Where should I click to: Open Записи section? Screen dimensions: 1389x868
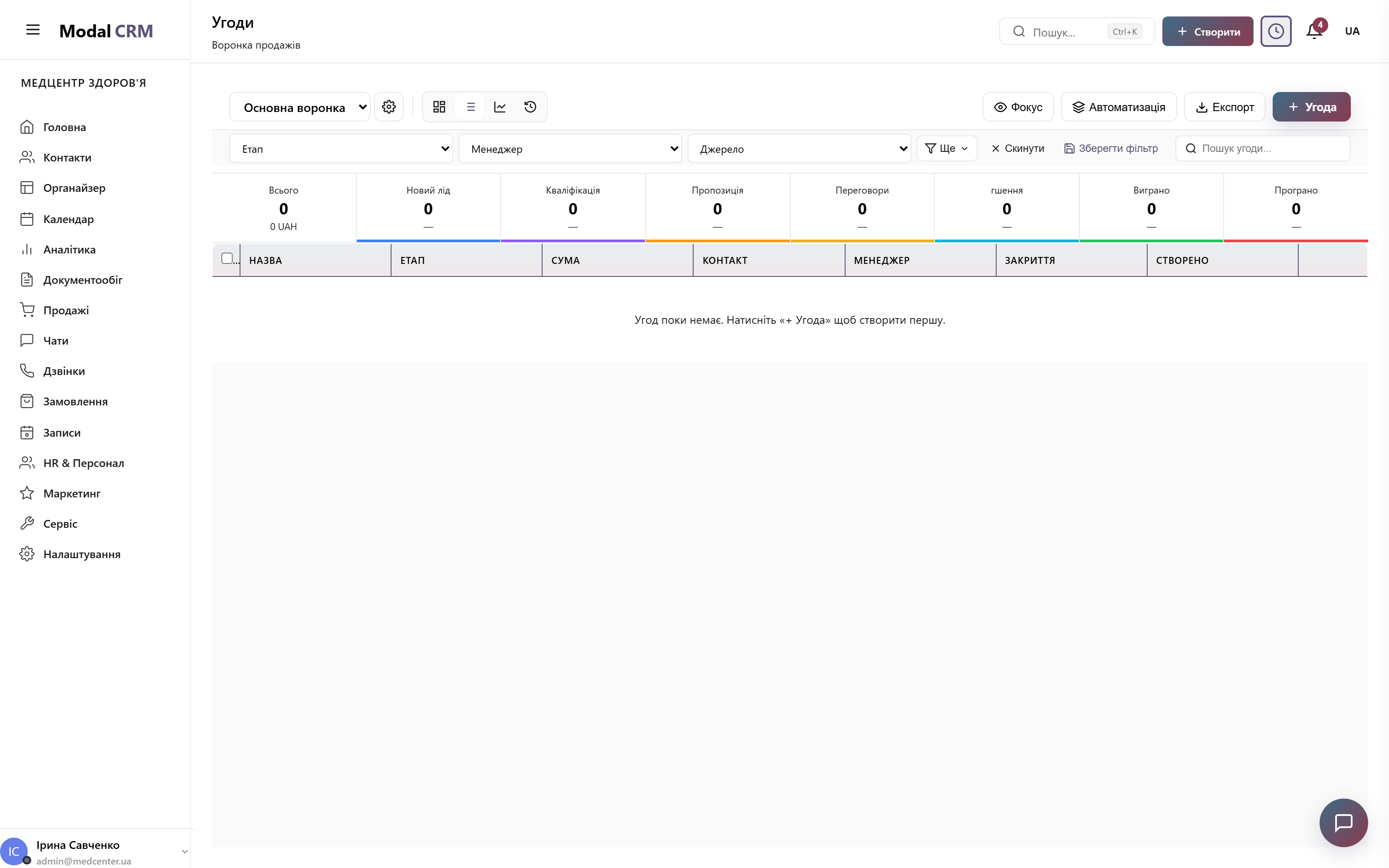tap(95, 432)
